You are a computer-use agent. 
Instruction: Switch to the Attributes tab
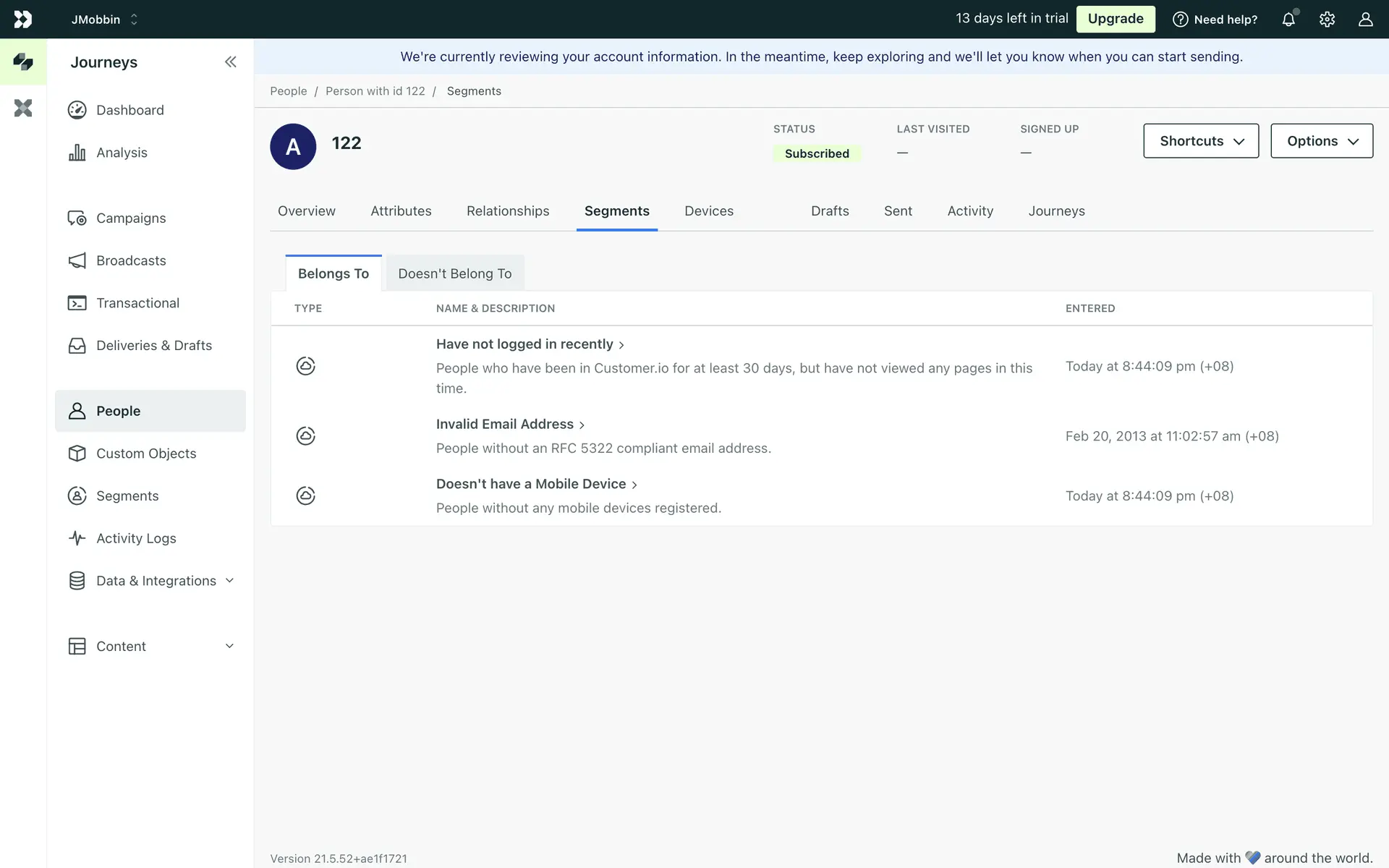click(x=401, y=211)
